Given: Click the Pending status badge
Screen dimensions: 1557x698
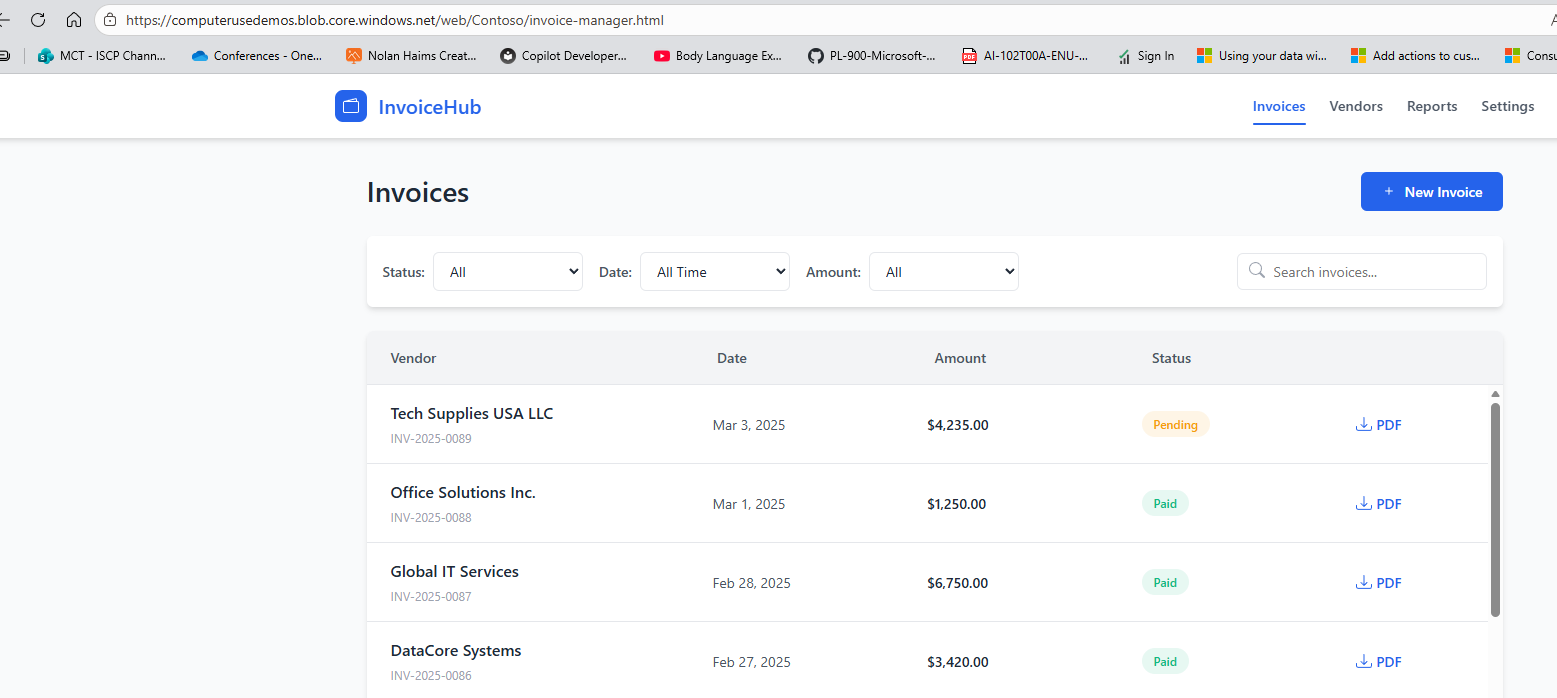Looking at the screenshot, I should point(1176,425).
